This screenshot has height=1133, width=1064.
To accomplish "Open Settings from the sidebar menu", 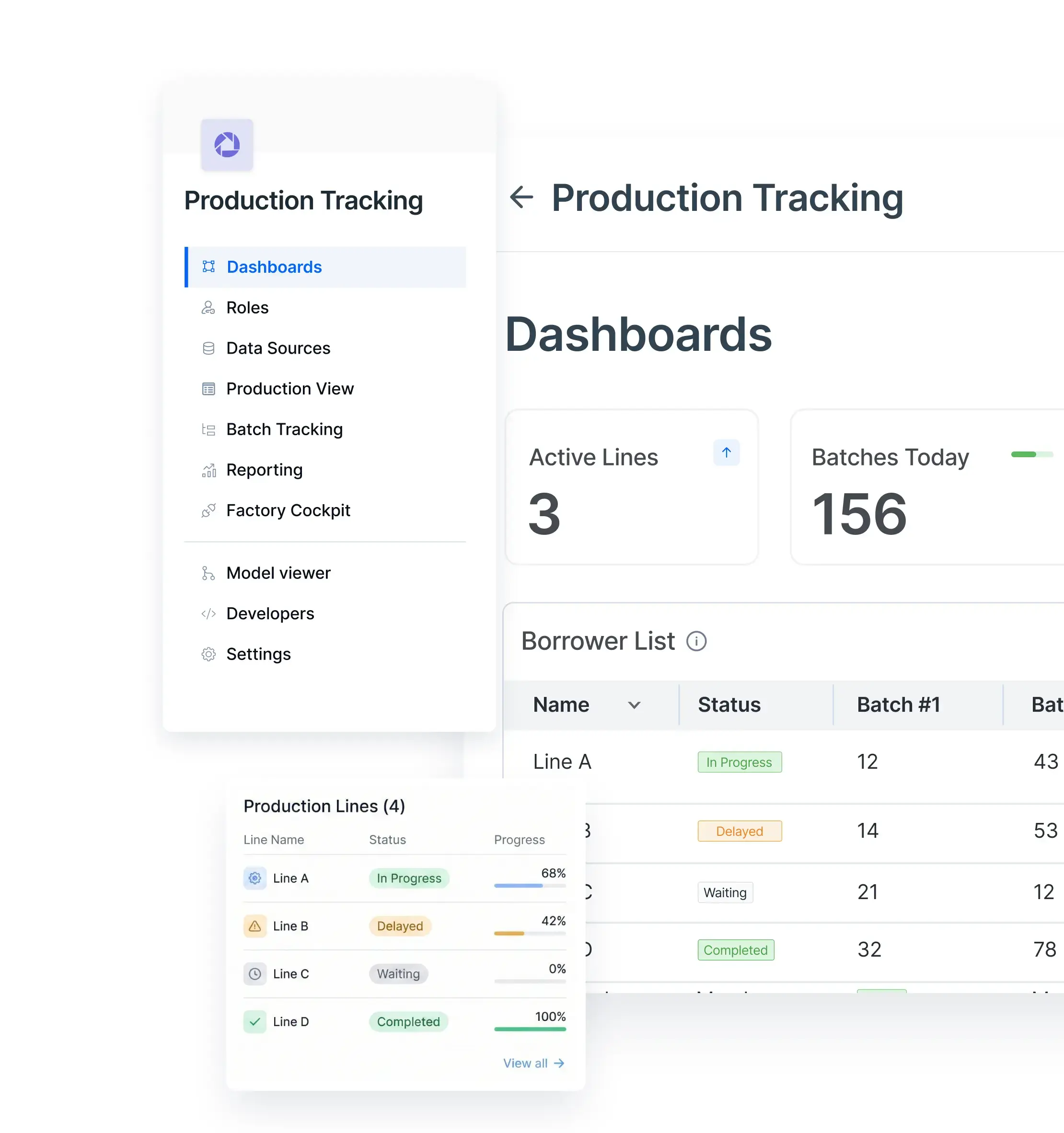I will (x=258, y=654).
